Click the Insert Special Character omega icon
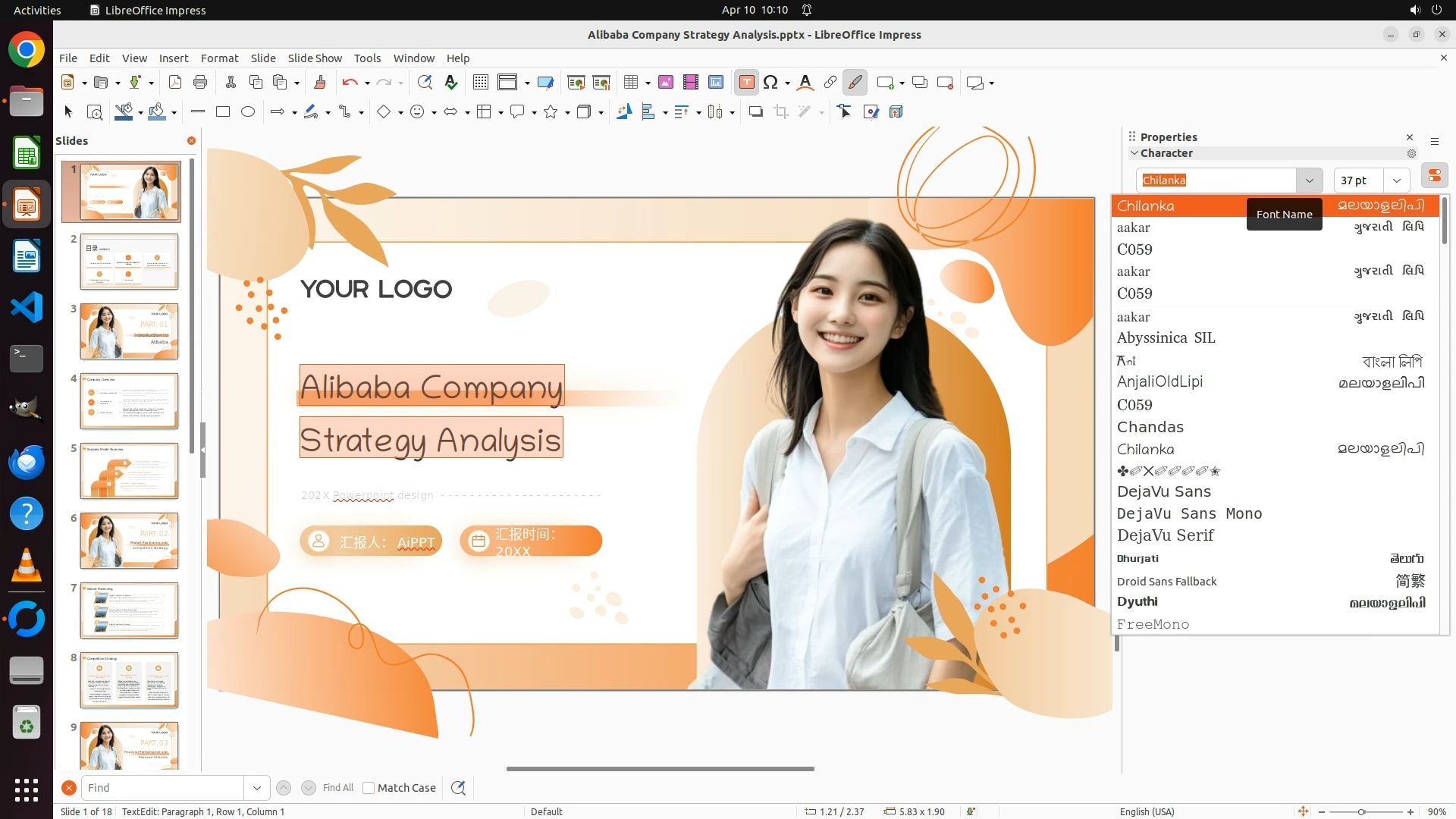 click(770, 83)
